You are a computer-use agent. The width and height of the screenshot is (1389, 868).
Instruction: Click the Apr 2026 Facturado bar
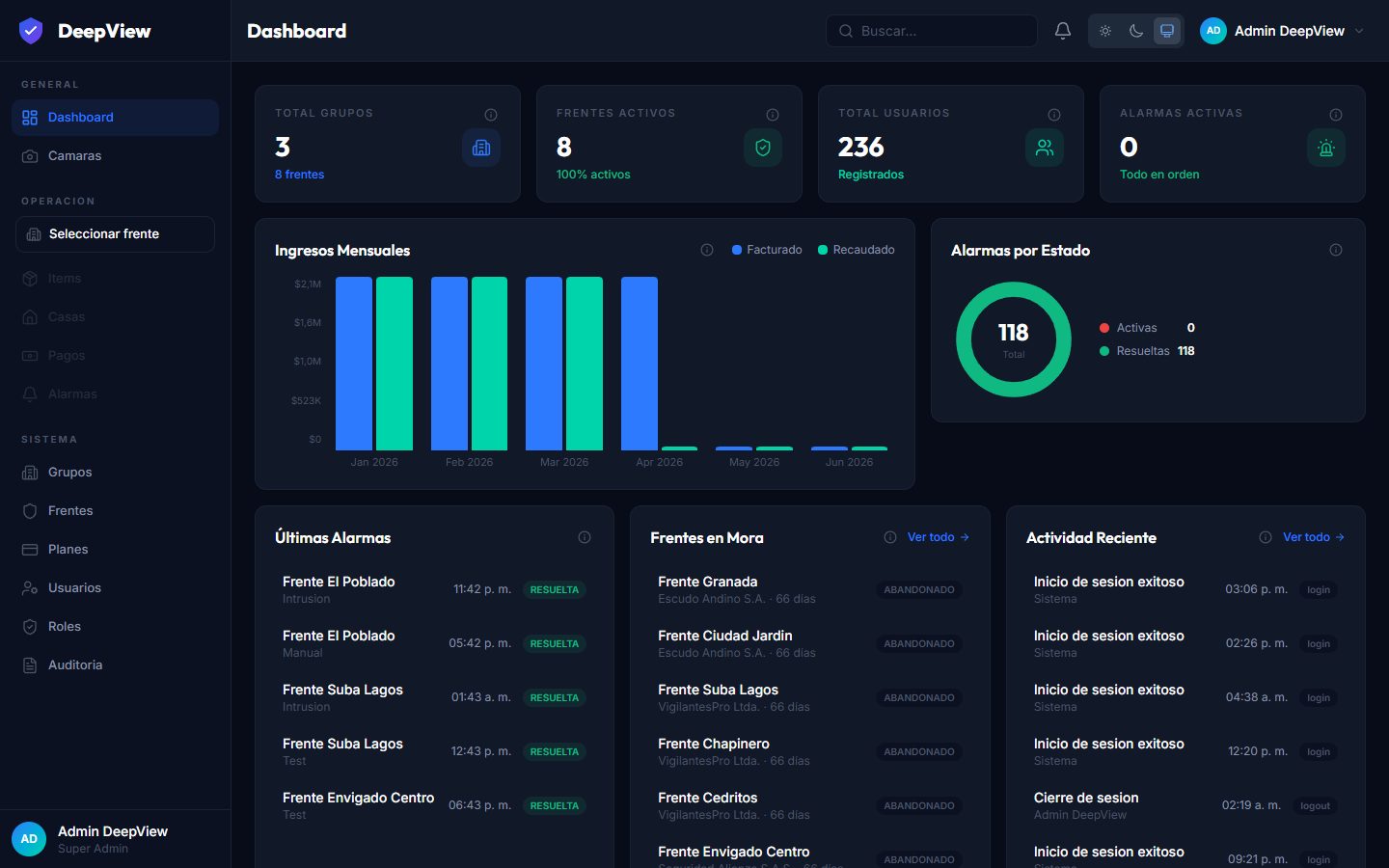(640, 364)
